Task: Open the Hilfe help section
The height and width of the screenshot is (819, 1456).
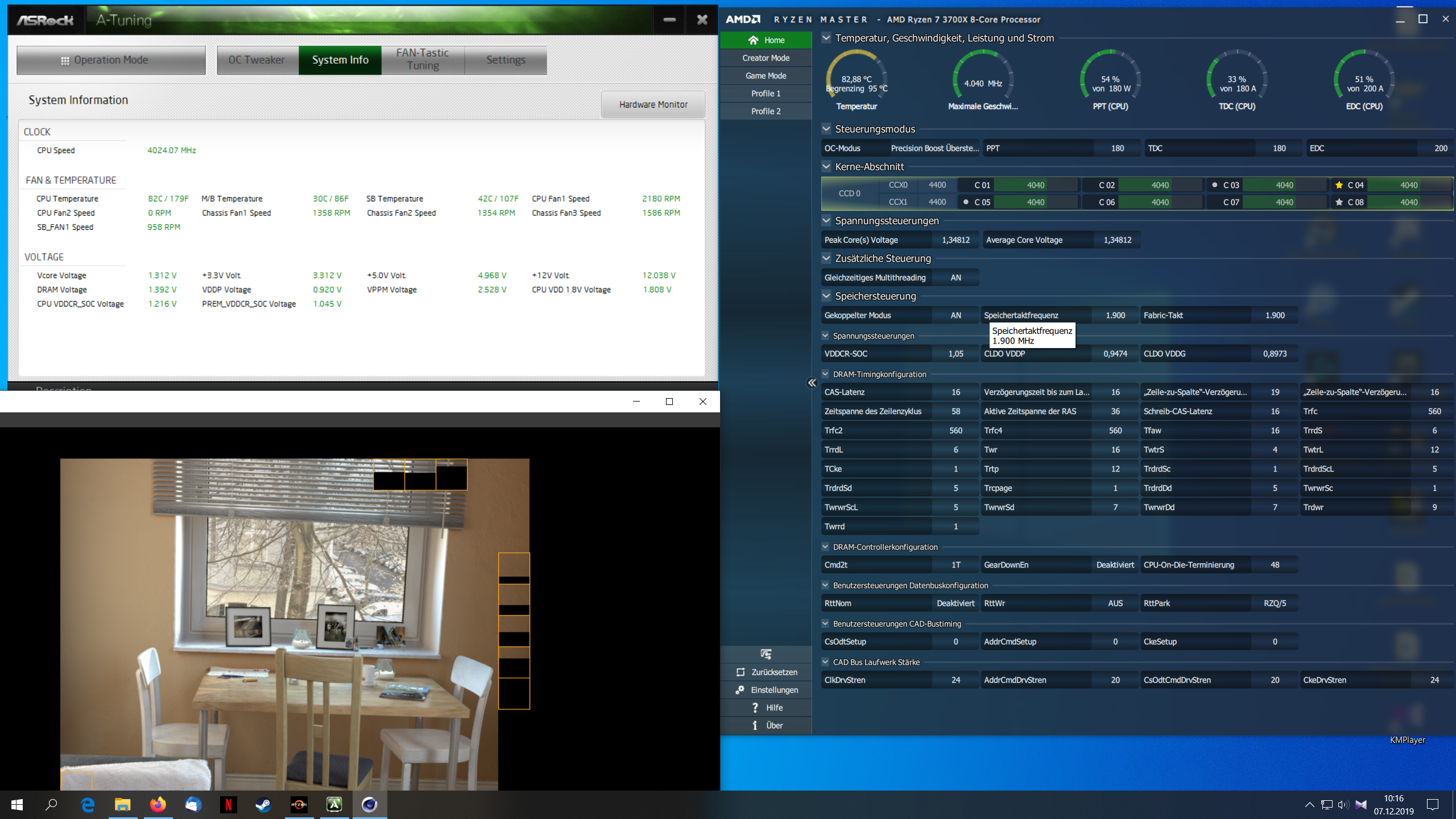Action: click(x=766, y=708)
